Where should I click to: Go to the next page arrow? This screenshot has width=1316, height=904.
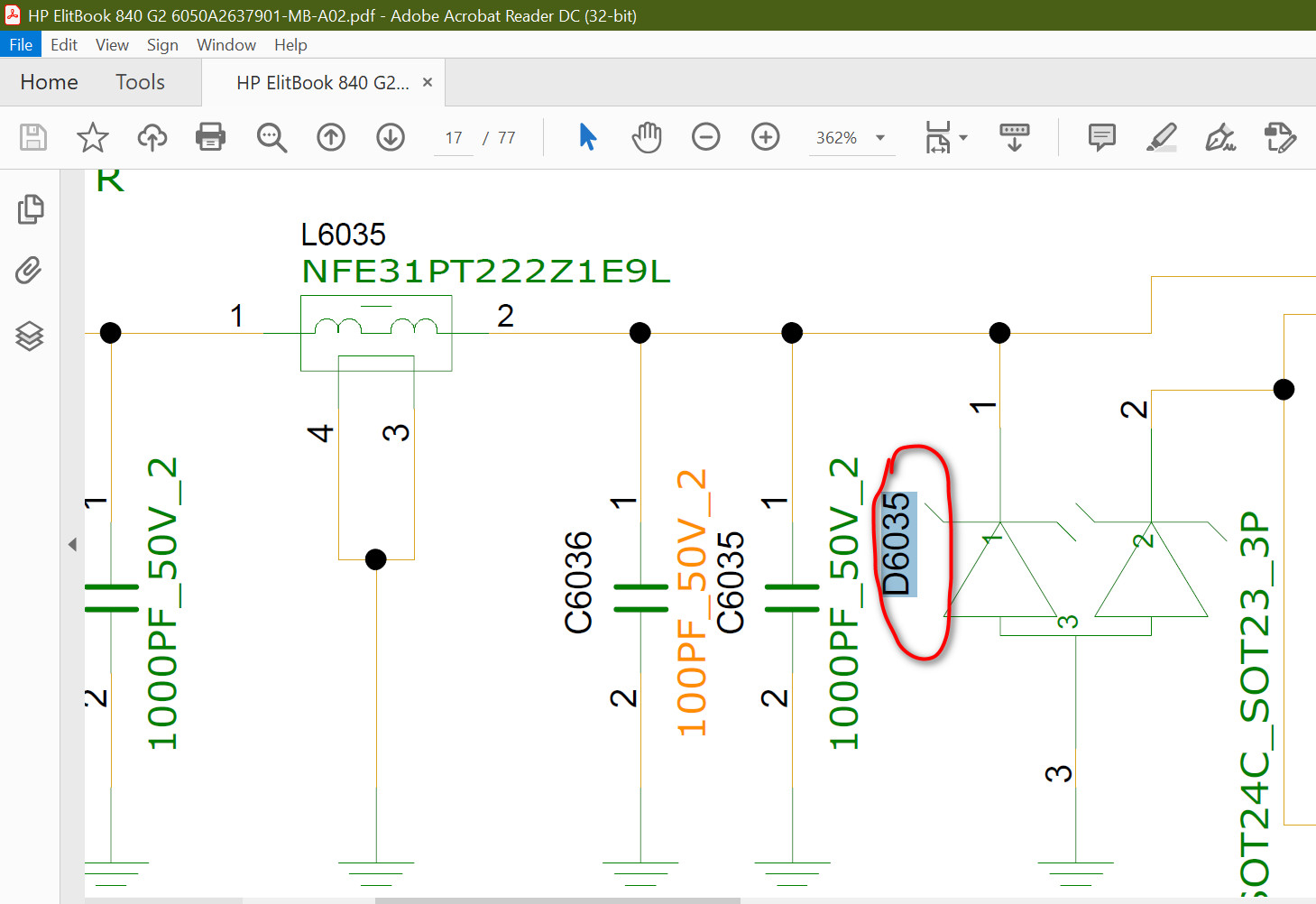coord(391,137)
